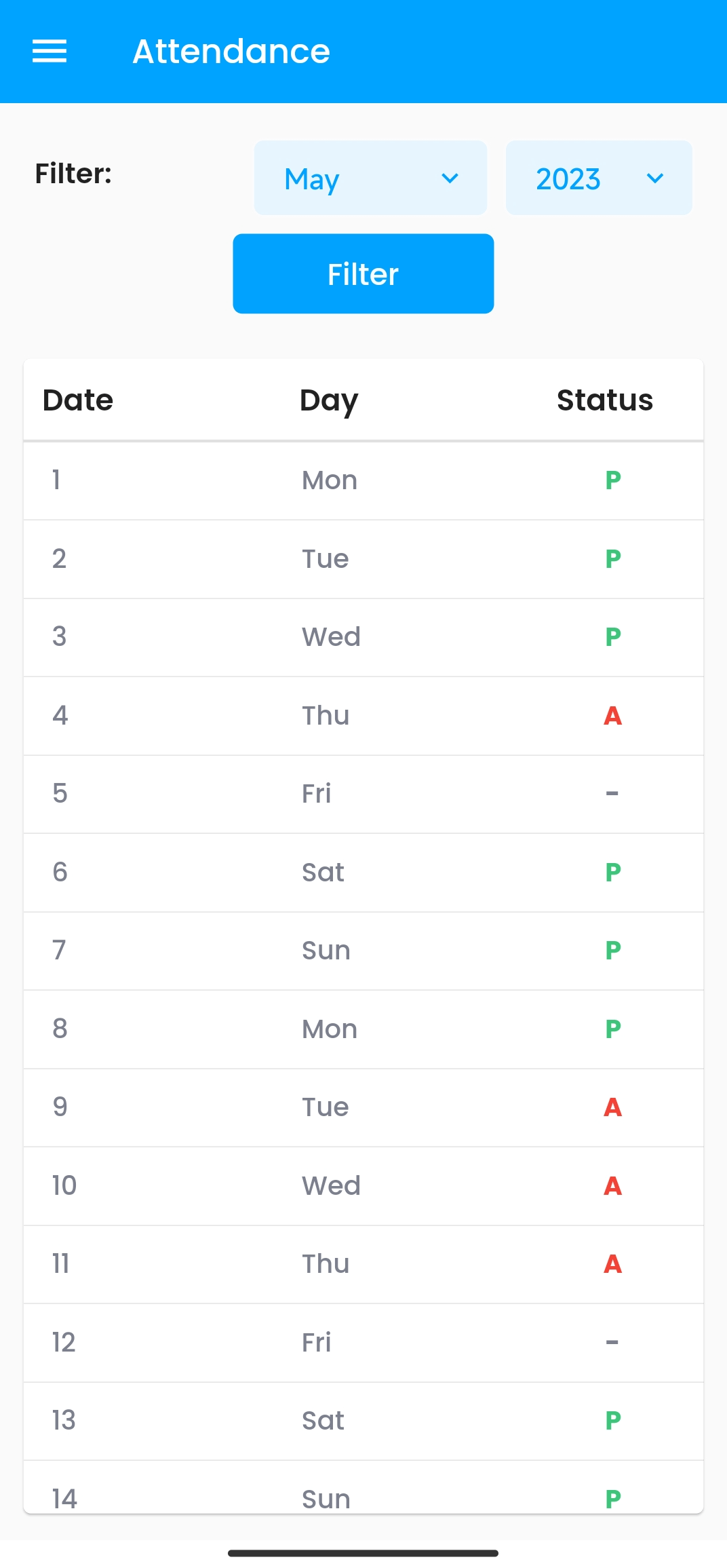Viewport: 727px width, 1568px height.
Task: Click the red A status for date 9
Action: [x=612, y=1107]
